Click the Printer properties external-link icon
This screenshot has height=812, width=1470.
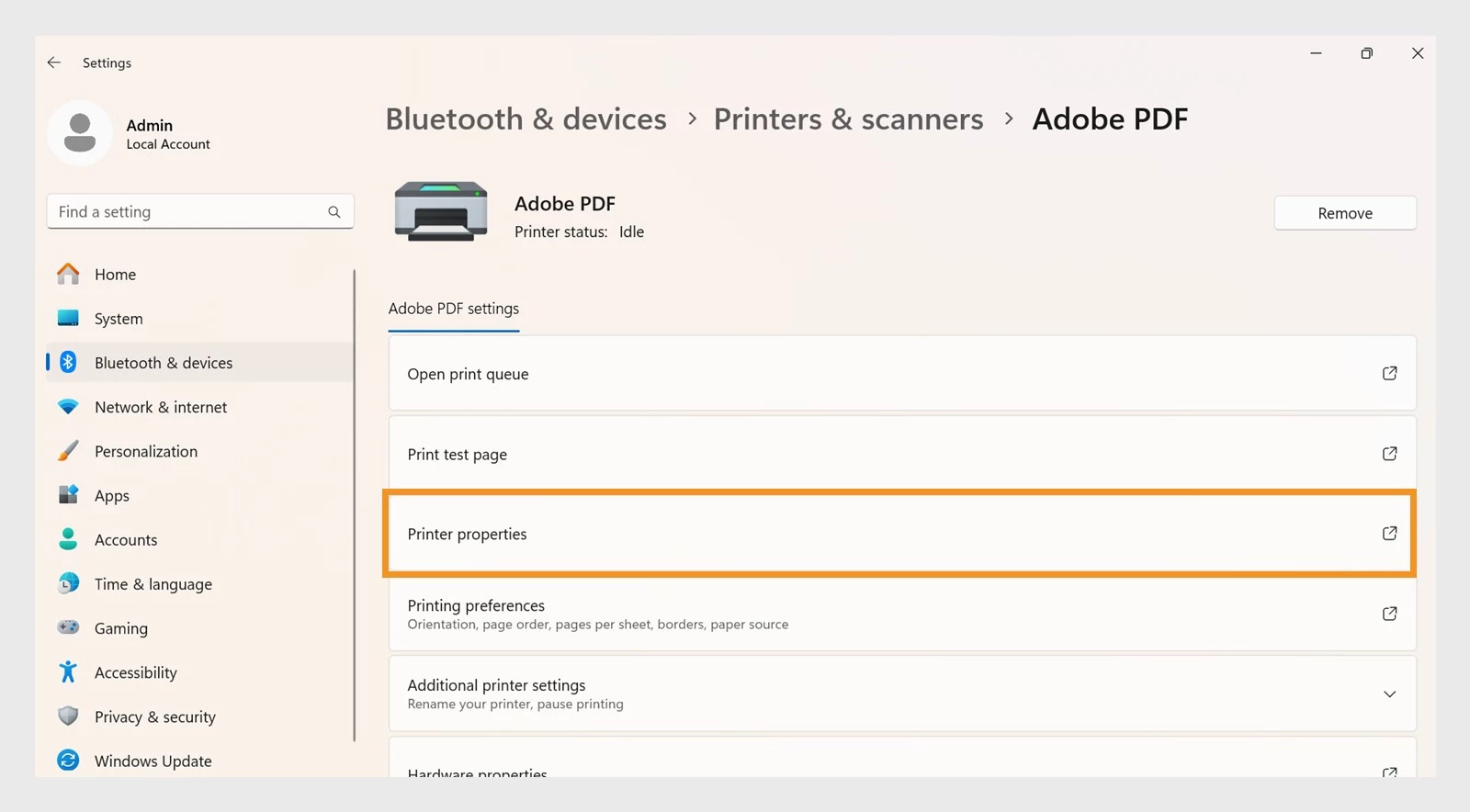point(1389,533)
